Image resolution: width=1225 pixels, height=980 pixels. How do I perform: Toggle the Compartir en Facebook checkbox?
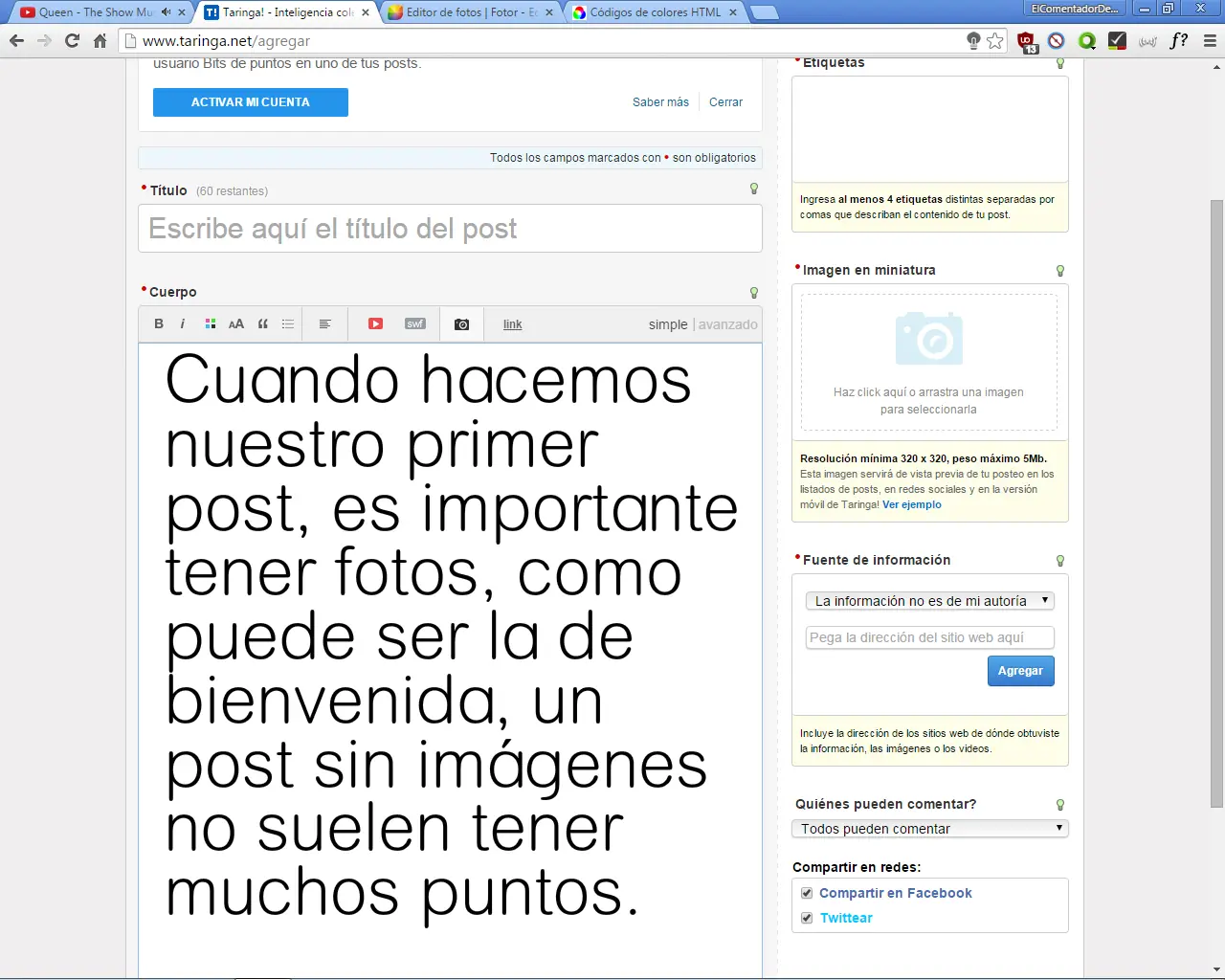click(x=807, y=893)
